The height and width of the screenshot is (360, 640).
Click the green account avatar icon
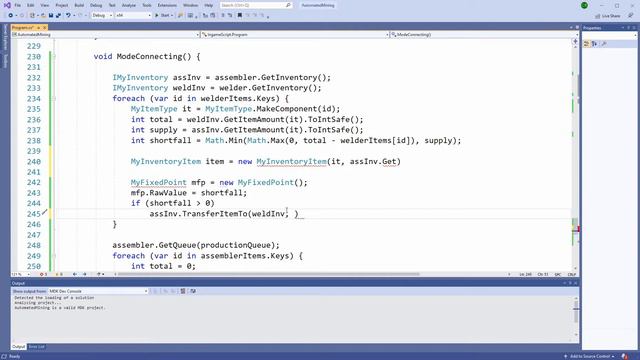click(584, 5)
